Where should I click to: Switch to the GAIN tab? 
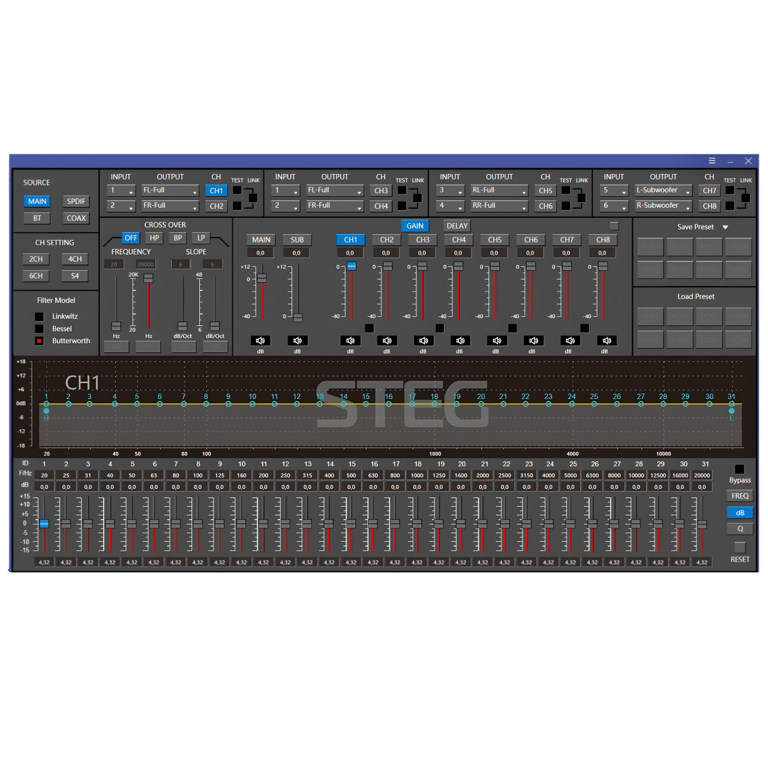pos(415,226)
